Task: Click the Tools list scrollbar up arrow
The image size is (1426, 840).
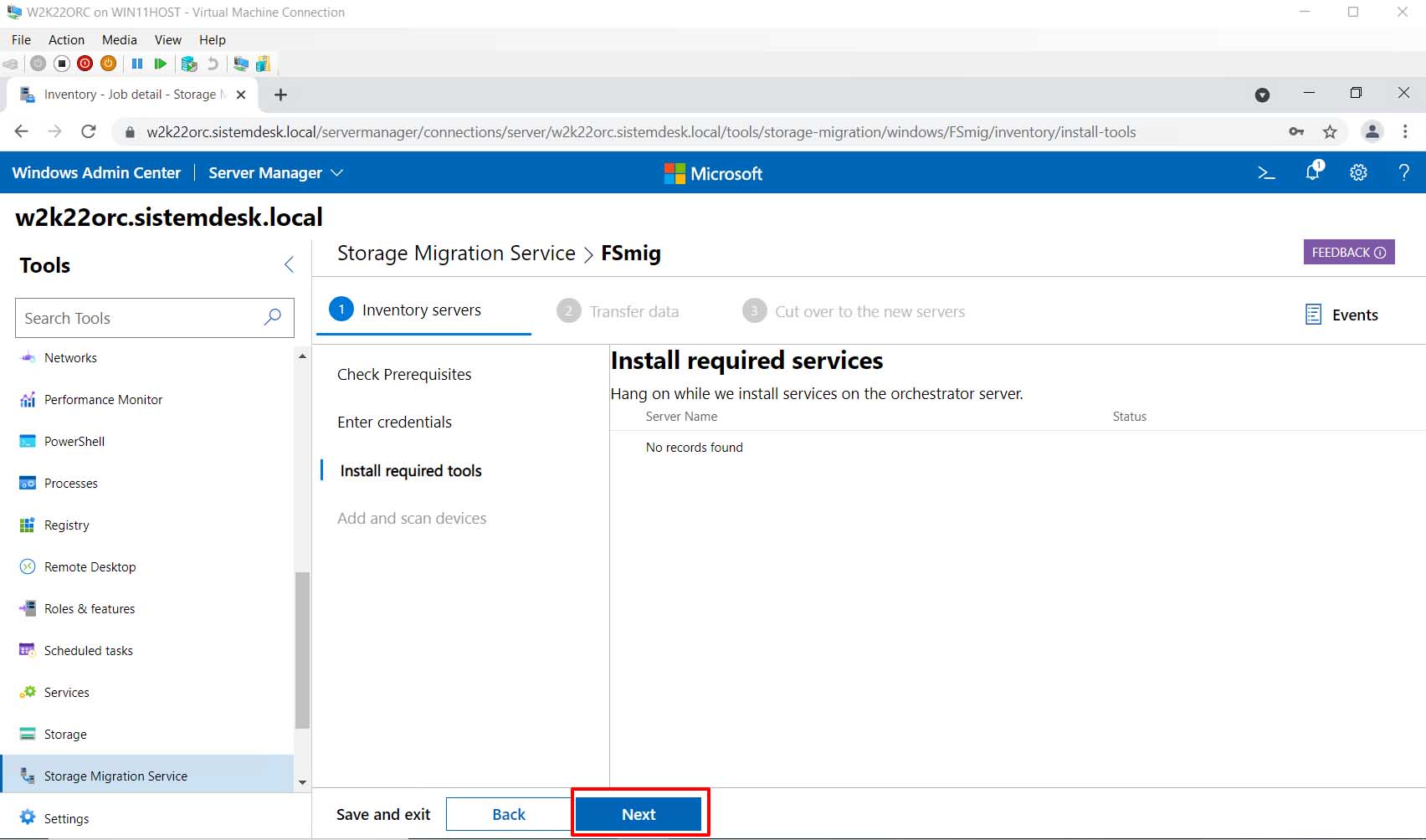Action: (x=302, y=356)
